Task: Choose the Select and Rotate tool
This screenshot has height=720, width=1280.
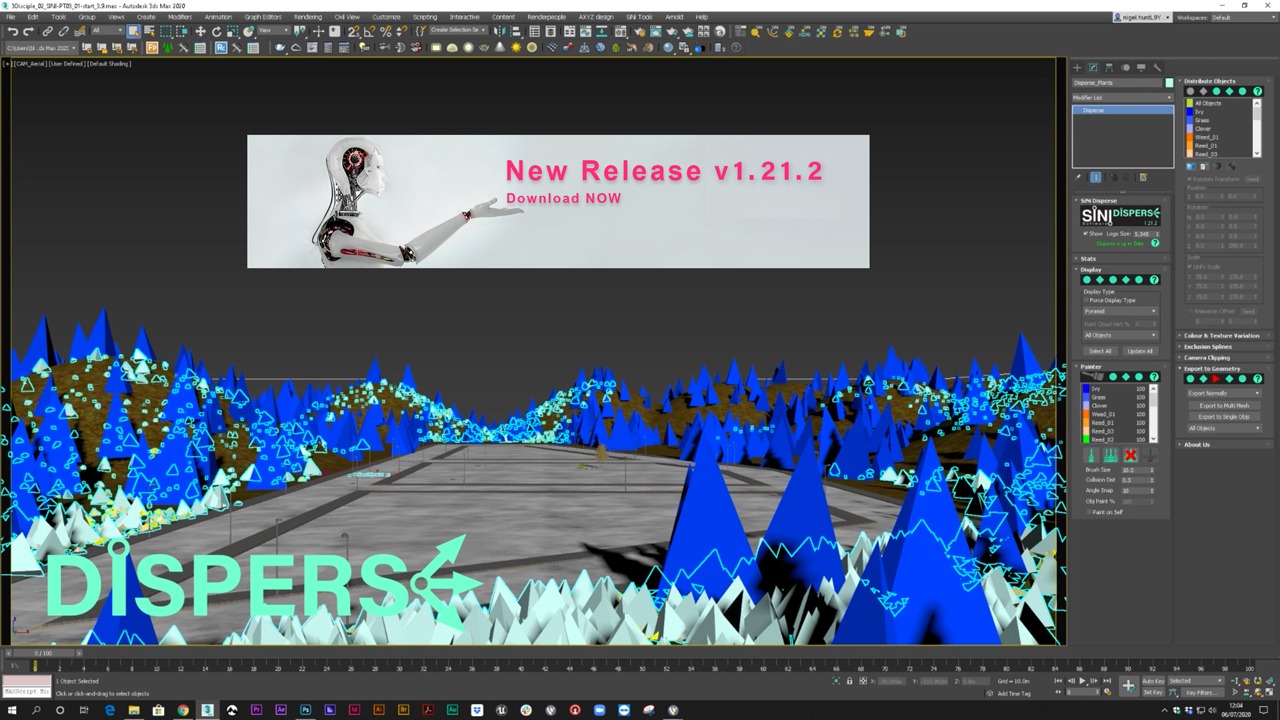Action: pos(217,32)
